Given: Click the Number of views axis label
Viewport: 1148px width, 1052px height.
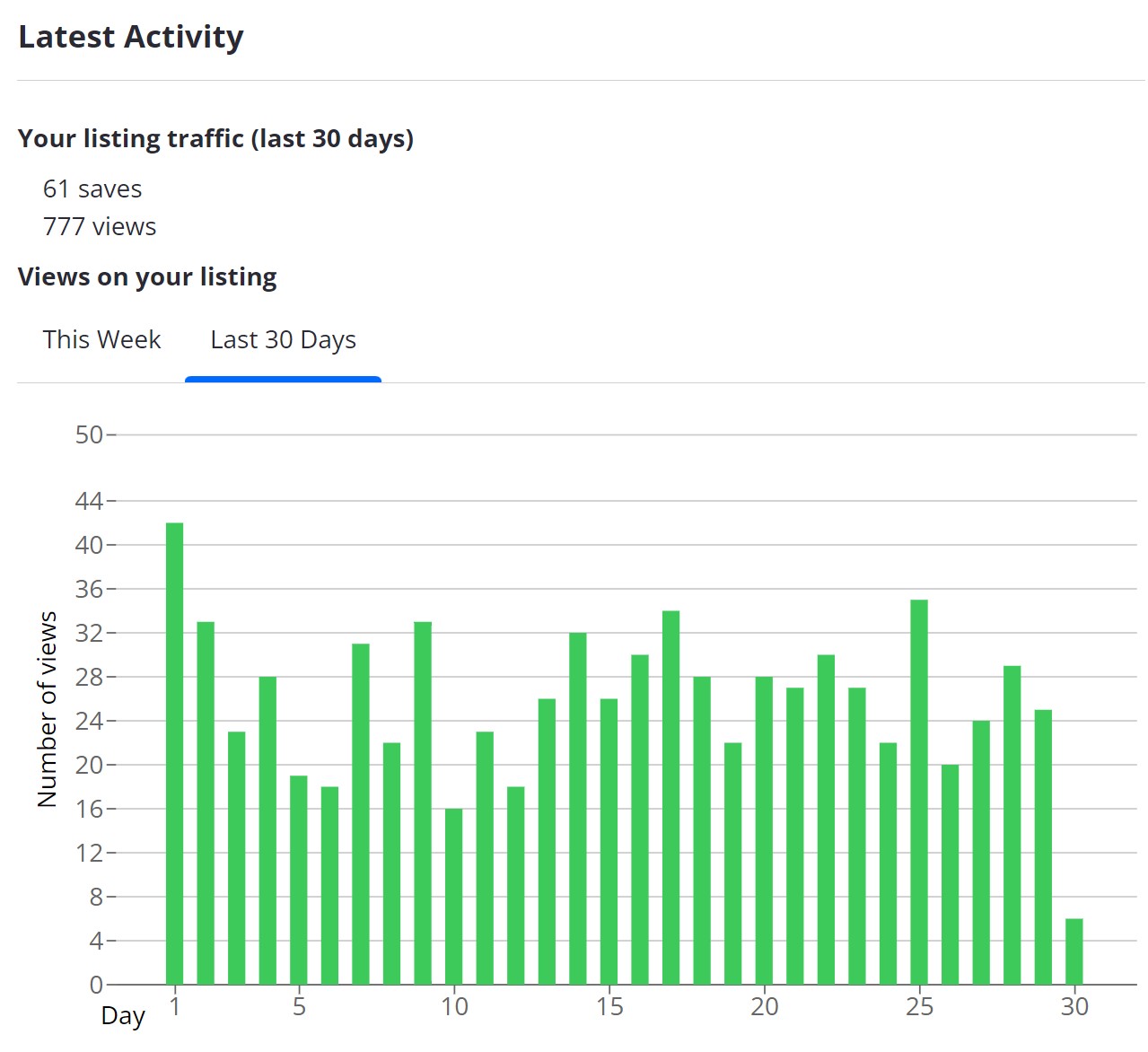Looking at the screenshot, I should 48,709.
